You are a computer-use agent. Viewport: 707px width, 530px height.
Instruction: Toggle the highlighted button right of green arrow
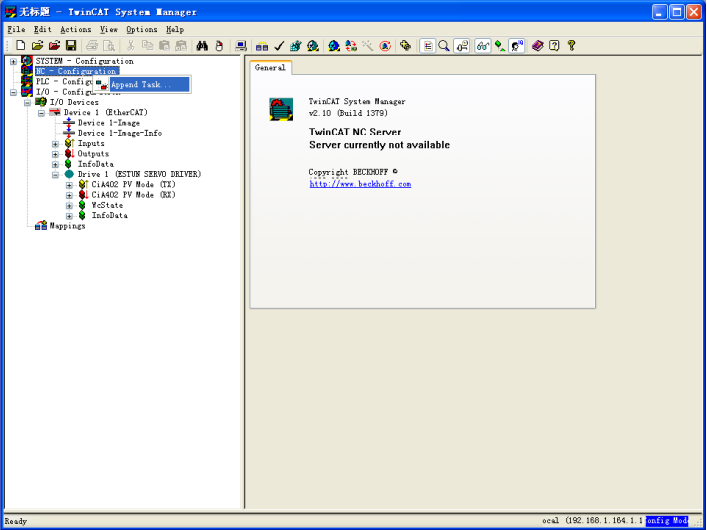tap(516, 46)
